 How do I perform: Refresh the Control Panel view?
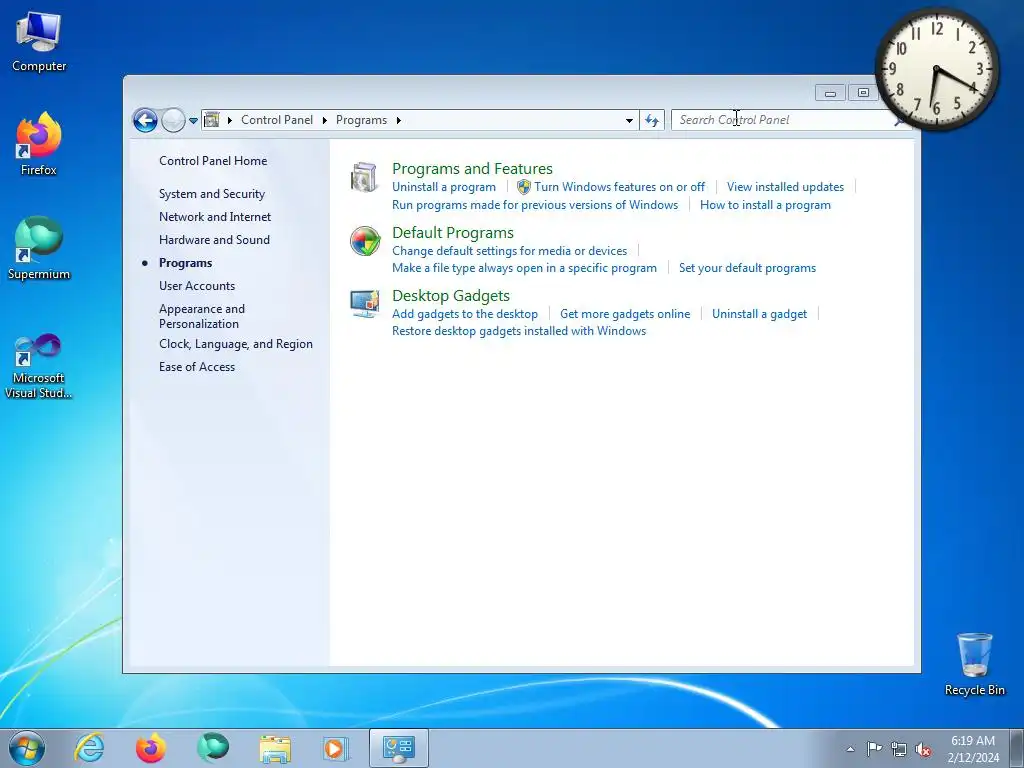click(652, 120)
